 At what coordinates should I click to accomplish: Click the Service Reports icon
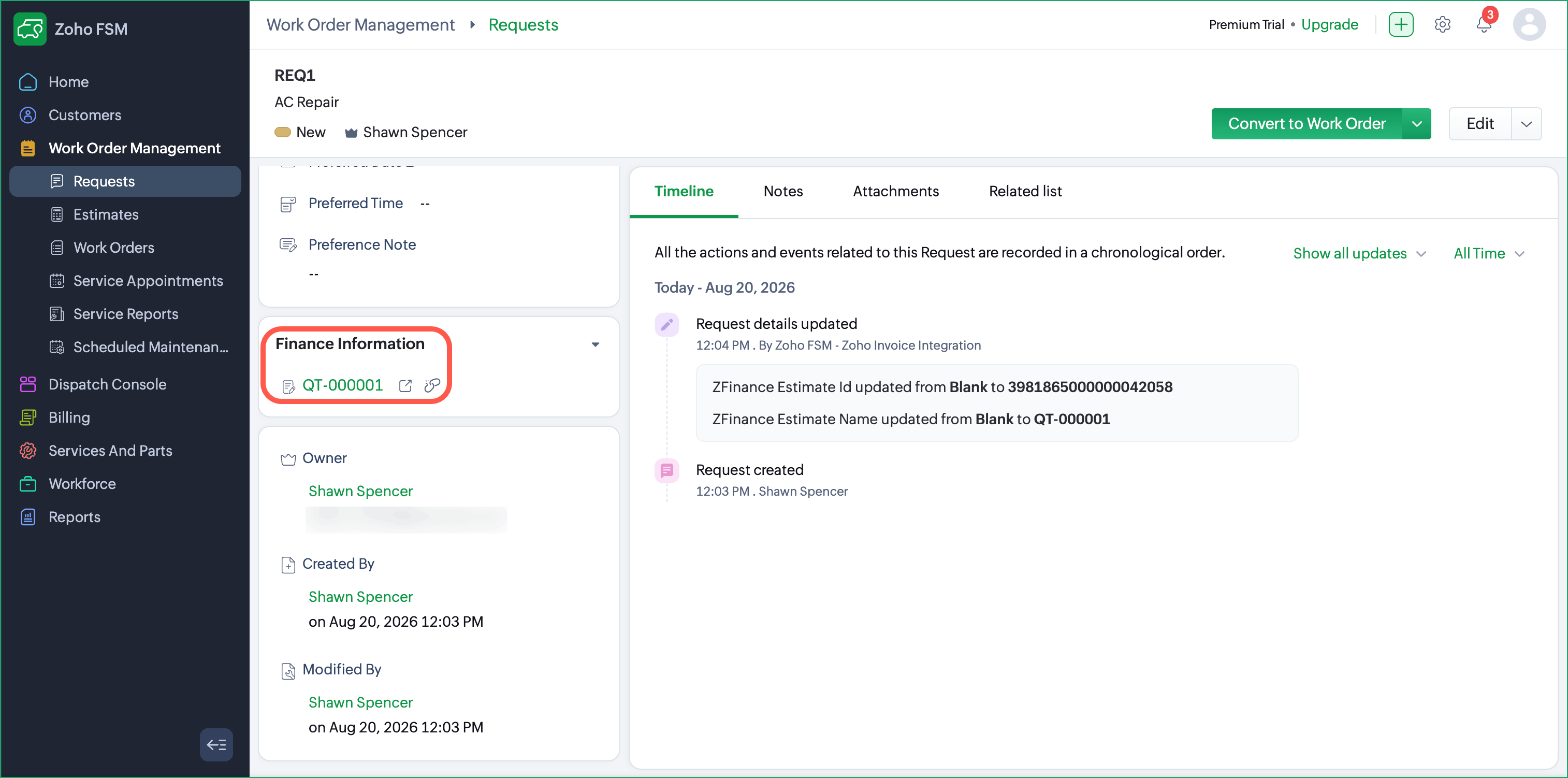(56, 314)
